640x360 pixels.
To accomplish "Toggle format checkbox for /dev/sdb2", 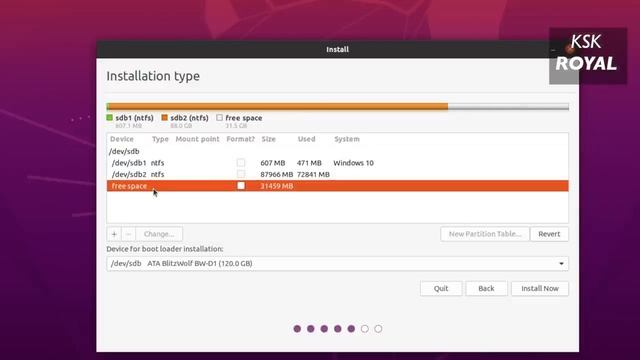I will (241, 174).
